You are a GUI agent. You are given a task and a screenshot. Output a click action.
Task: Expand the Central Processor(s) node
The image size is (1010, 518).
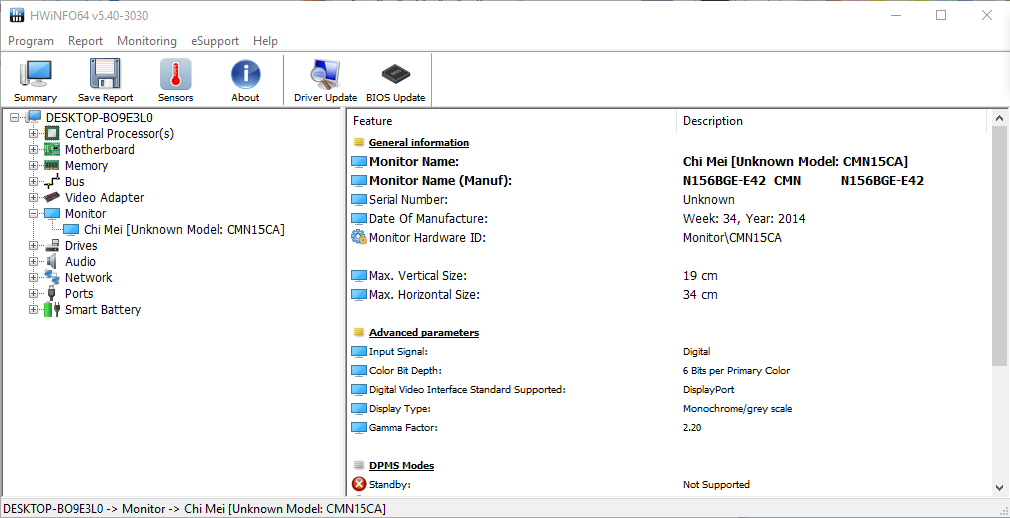click(34, 134)
